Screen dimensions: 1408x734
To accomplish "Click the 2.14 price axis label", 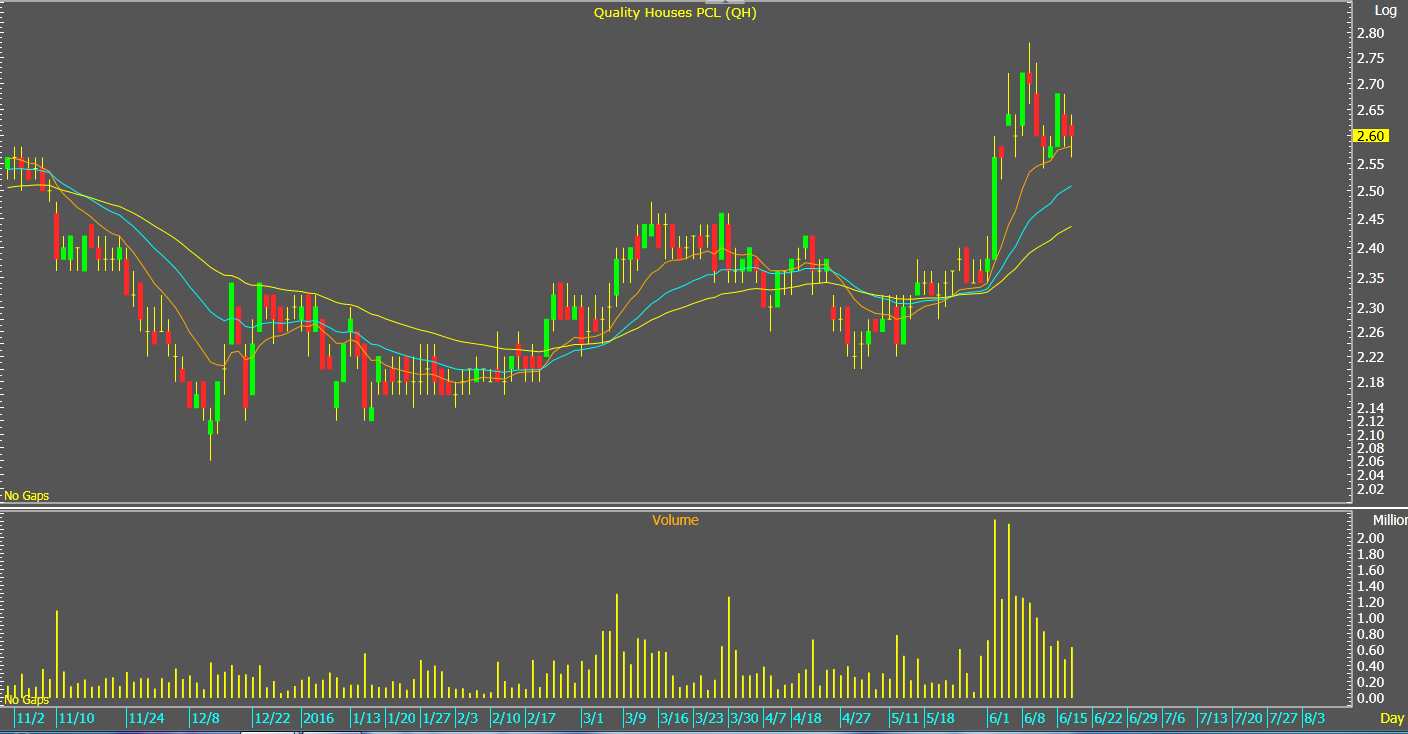I will pyautogui.click(x=1370, y=408).
